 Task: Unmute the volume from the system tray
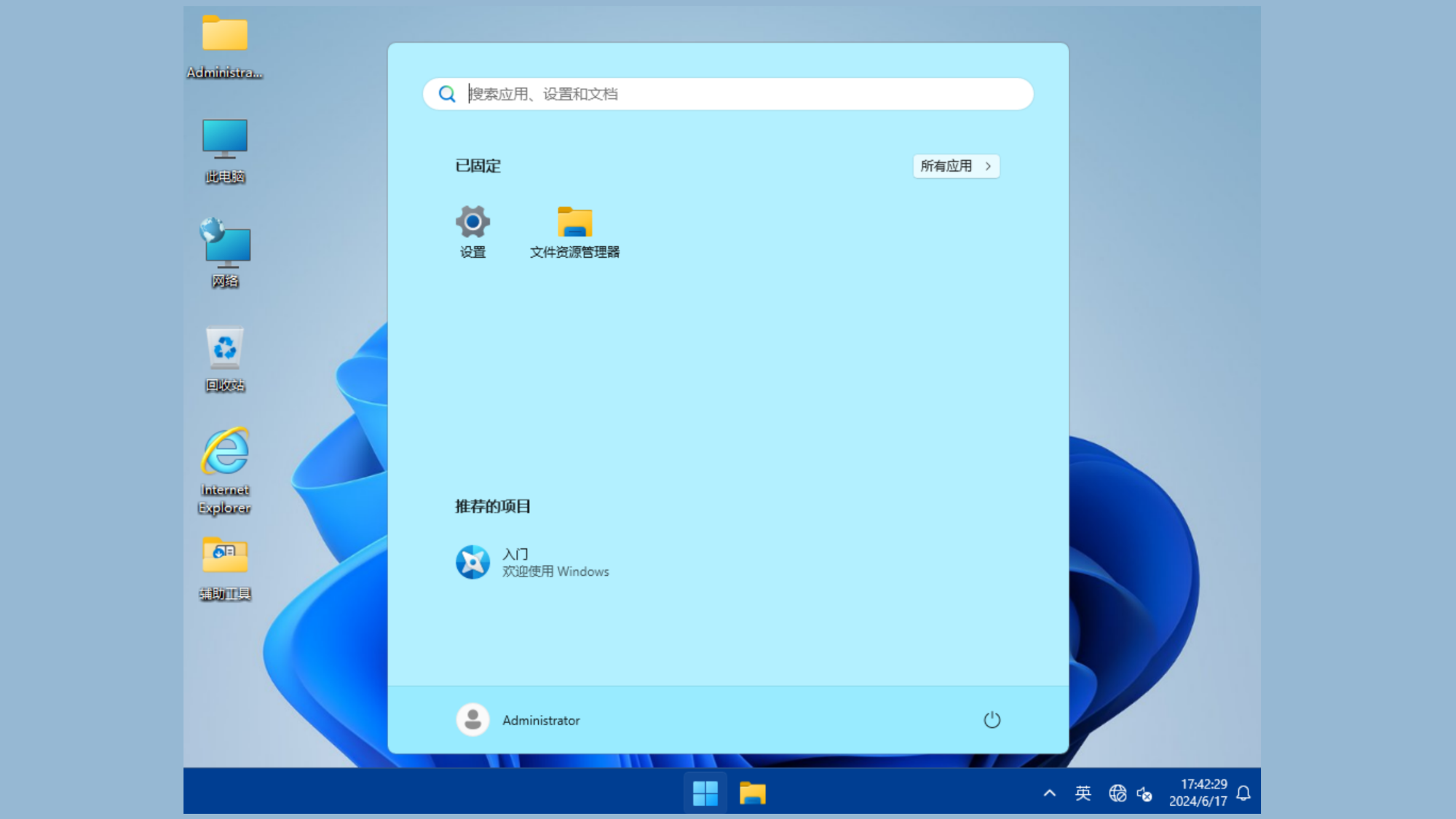click(1145, 793)
